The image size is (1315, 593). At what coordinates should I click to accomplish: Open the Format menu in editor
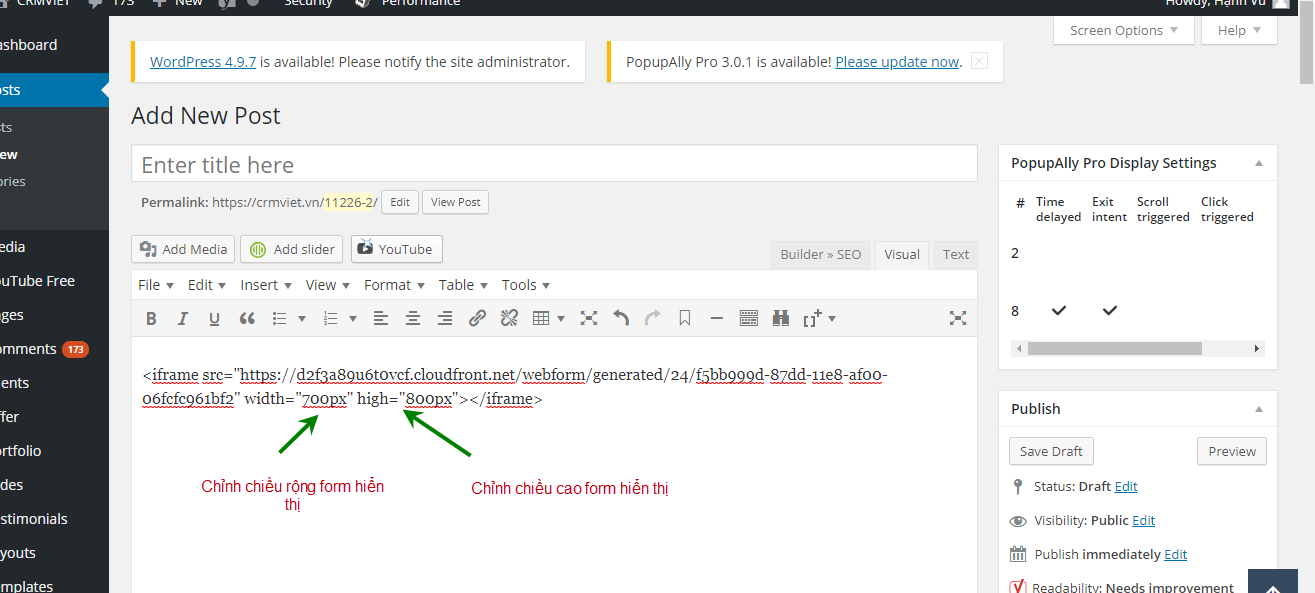click(x=394, y=285)
